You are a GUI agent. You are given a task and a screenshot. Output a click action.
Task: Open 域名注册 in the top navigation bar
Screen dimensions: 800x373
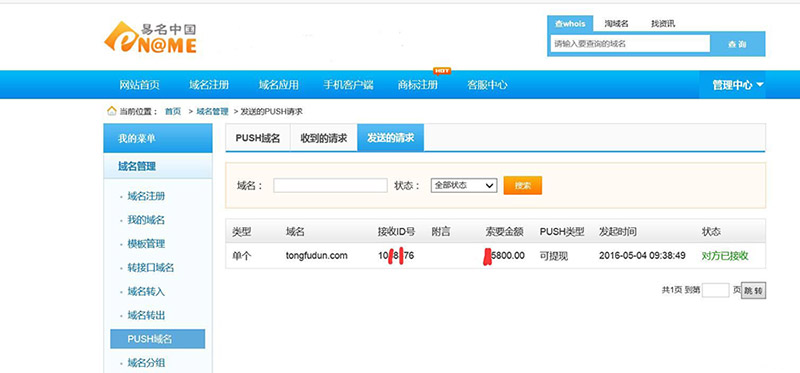[x=209, y=85]
